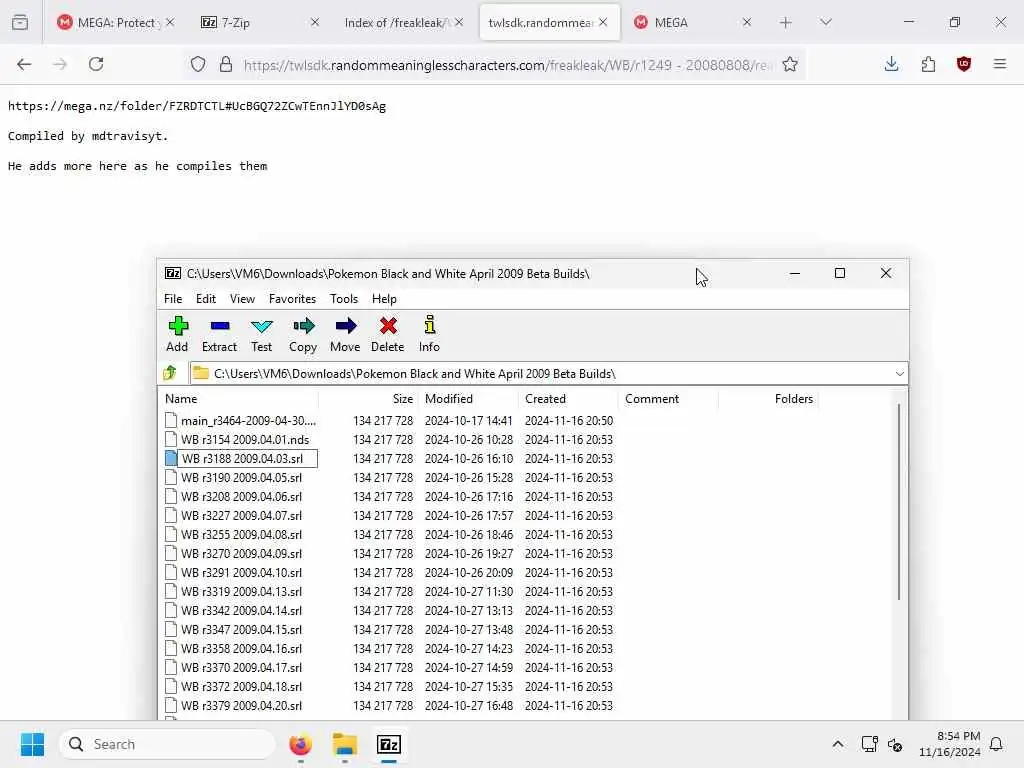1024x768 pixels.
Task: Open the uBlock Origin shield icon
Action: click(964, 64)
